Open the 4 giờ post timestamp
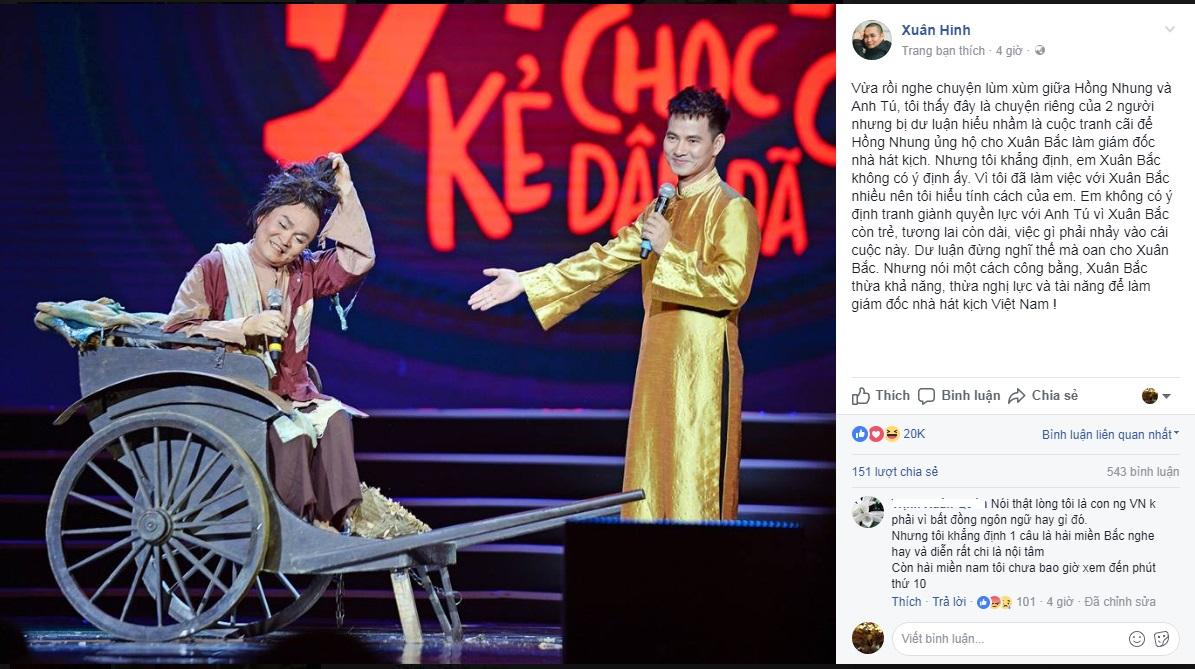The width and height of the screenshot is (1195, 669). point(1009,50)
